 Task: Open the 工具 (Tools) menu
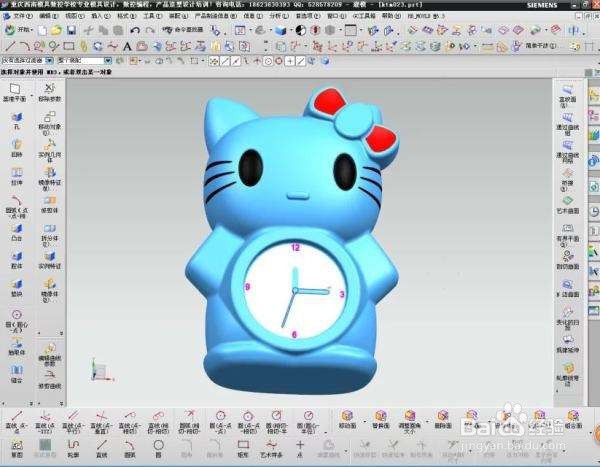point(152,16)
